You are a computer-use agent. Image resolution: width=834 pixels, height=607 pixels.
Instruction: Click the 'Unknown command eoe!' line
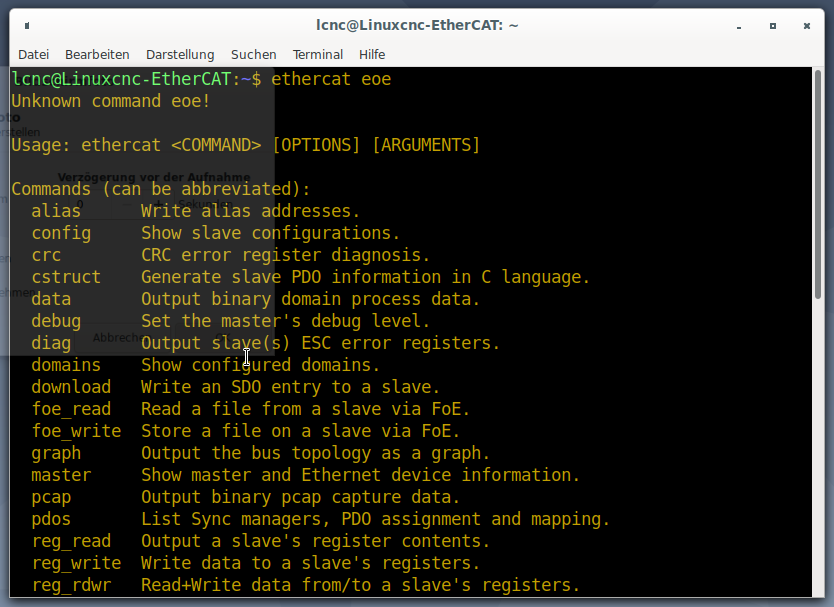point(111,101)
